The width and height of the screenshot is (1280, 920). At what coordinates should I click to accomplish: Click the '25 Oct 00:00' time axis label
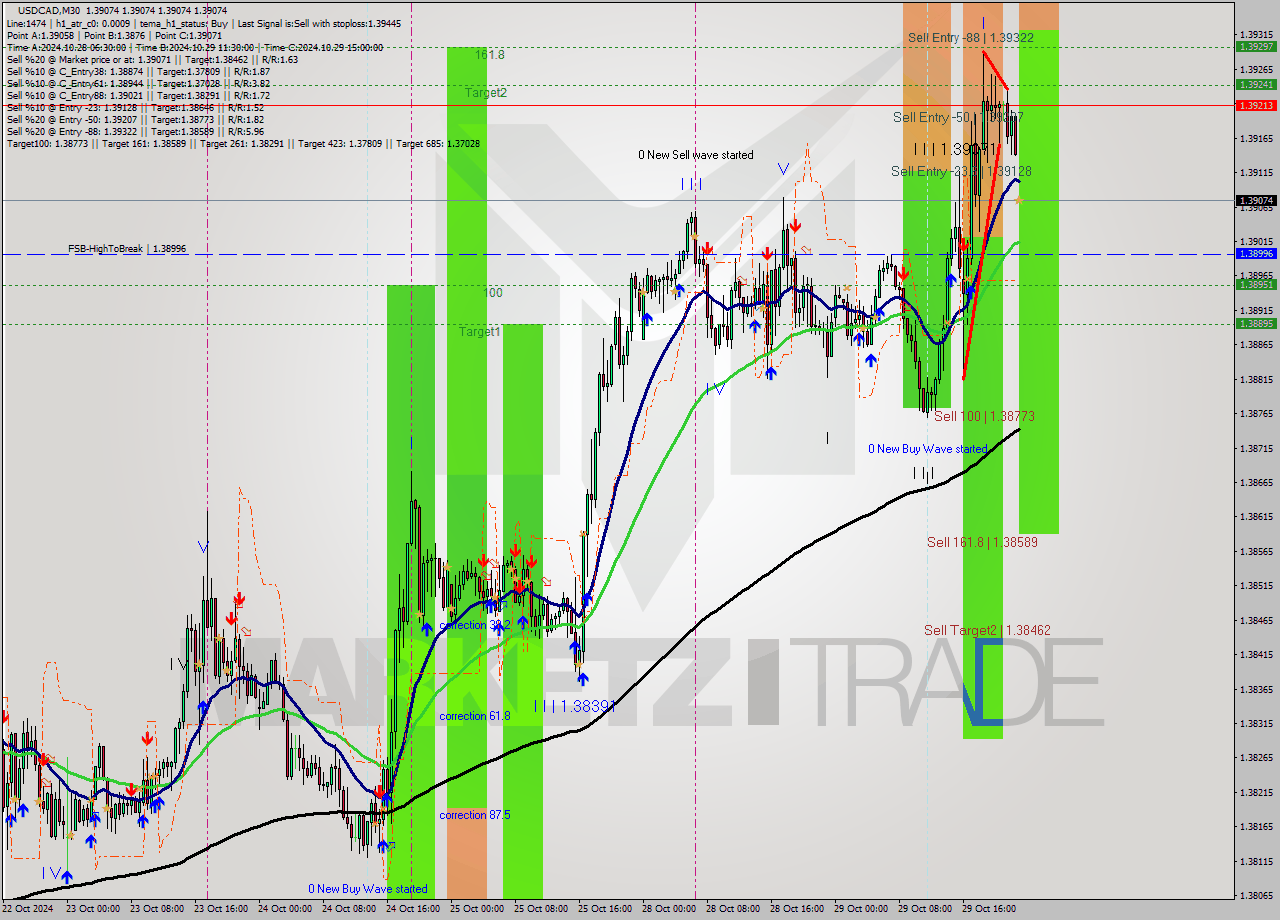(x=478, y=909)
